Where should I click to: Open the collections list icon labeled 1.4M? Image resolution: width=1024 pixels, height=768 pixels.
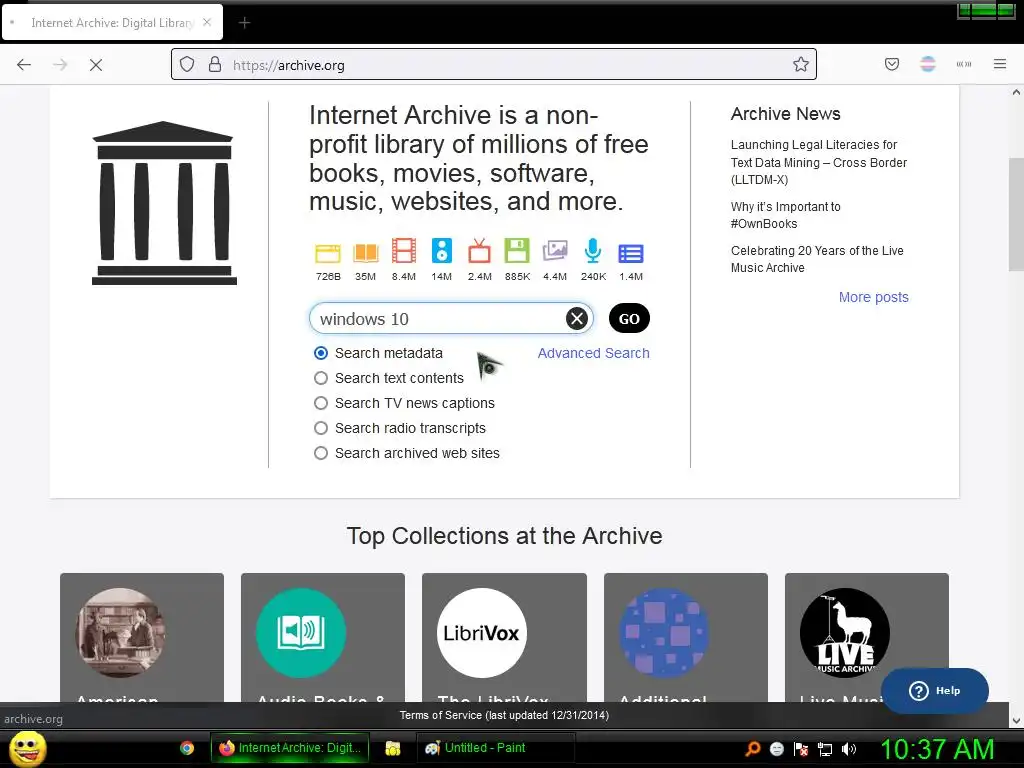coord(631,253)
